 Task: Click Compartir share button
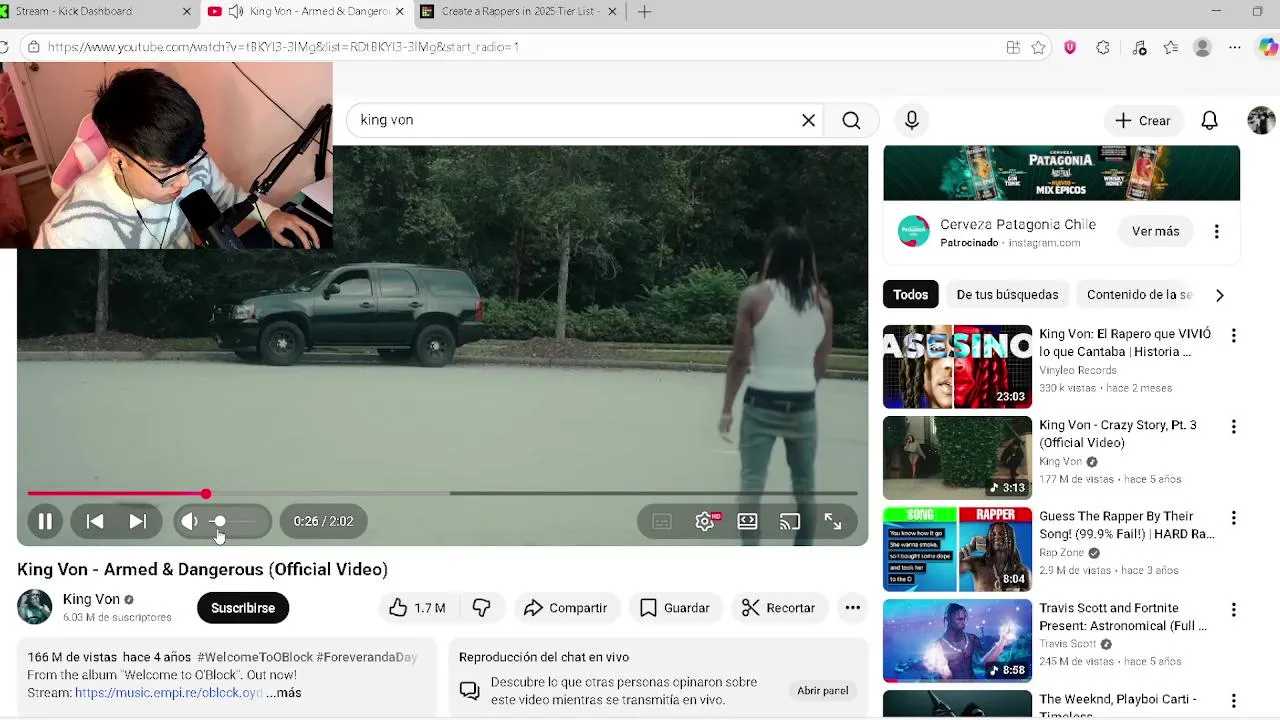point(565,608)
